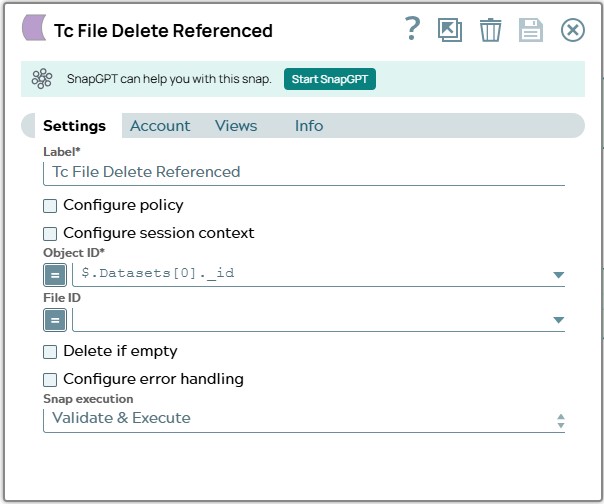Open the Views tab

point(236,126)
